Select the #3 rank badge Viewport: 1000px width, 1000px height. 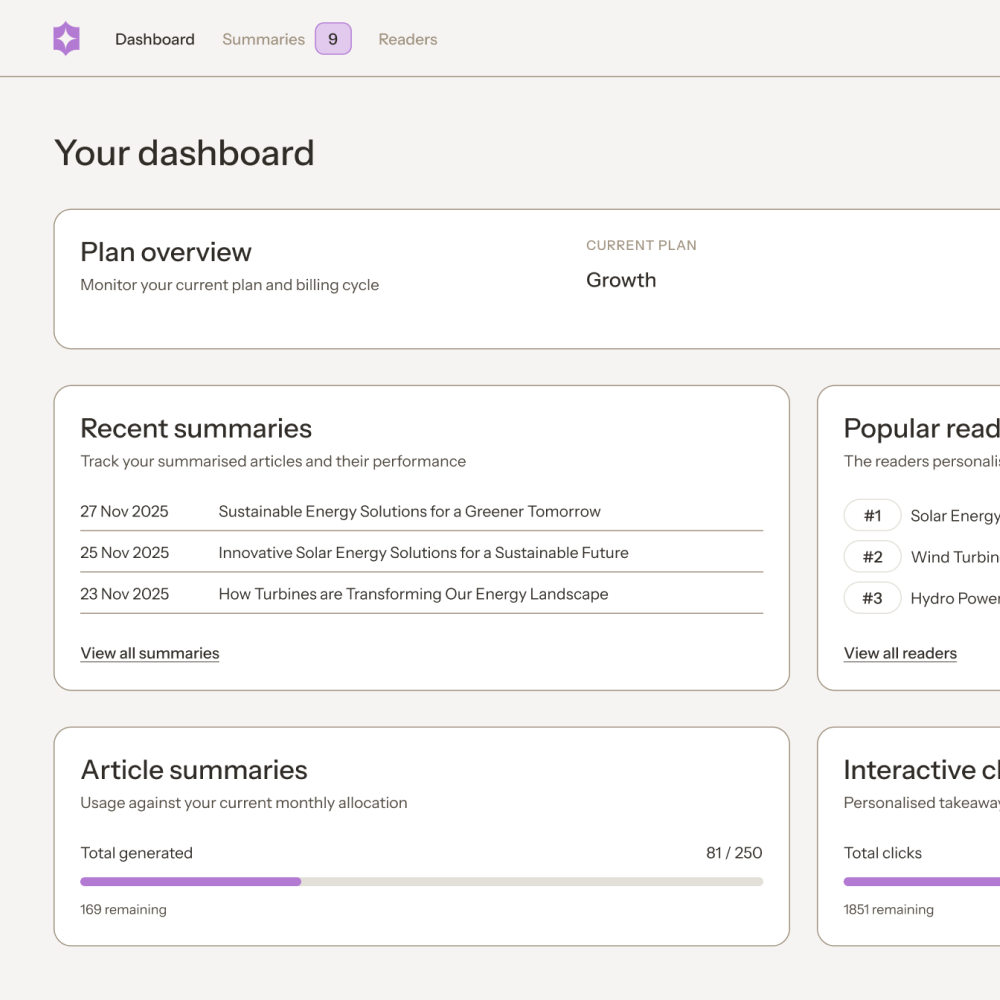coord(872,599)
